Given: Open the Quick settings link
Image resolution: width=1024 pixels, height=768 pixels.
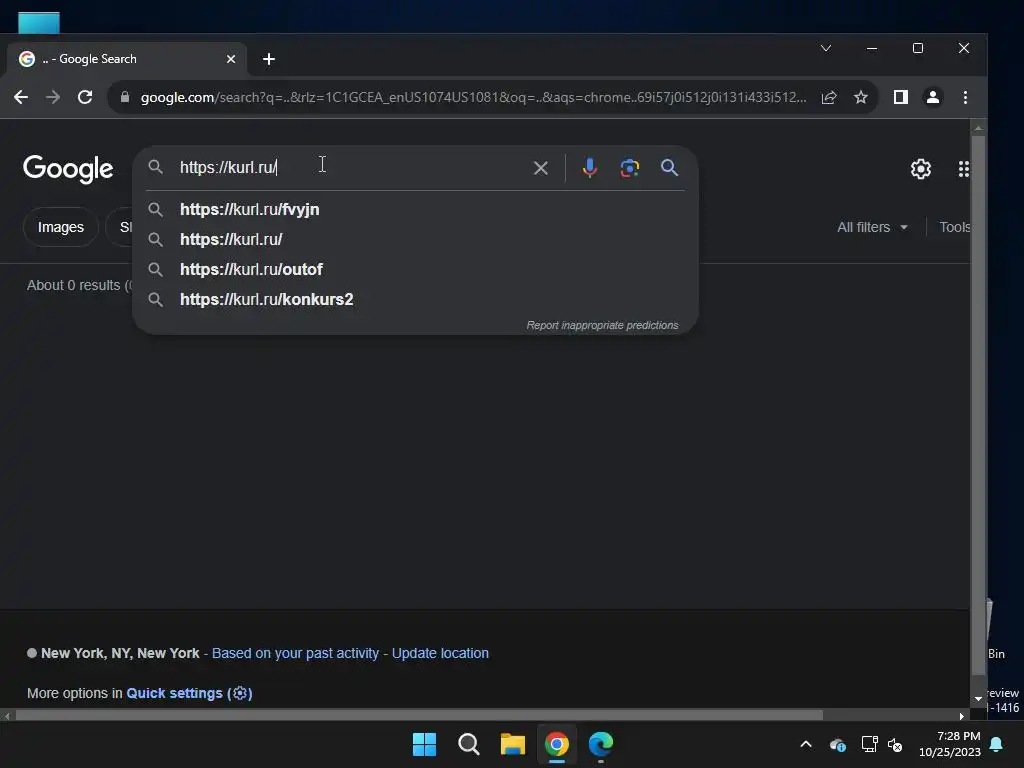Looking at the screenshot, I should click(189, 693).
